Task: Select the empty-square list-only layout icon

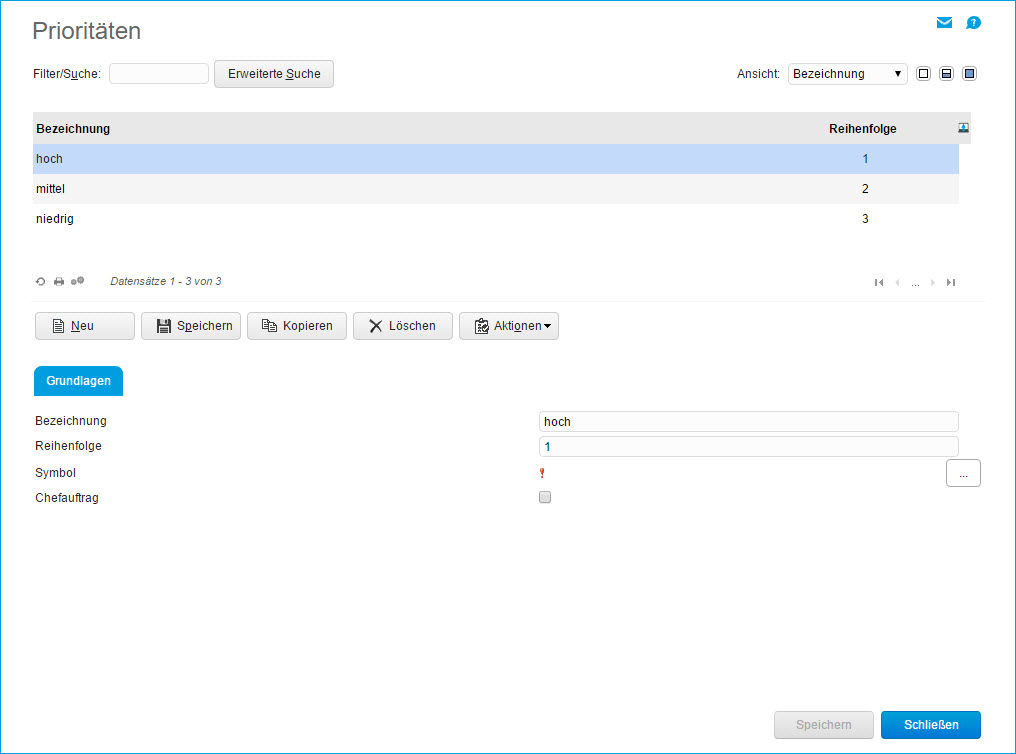Action: click(924, 74)
